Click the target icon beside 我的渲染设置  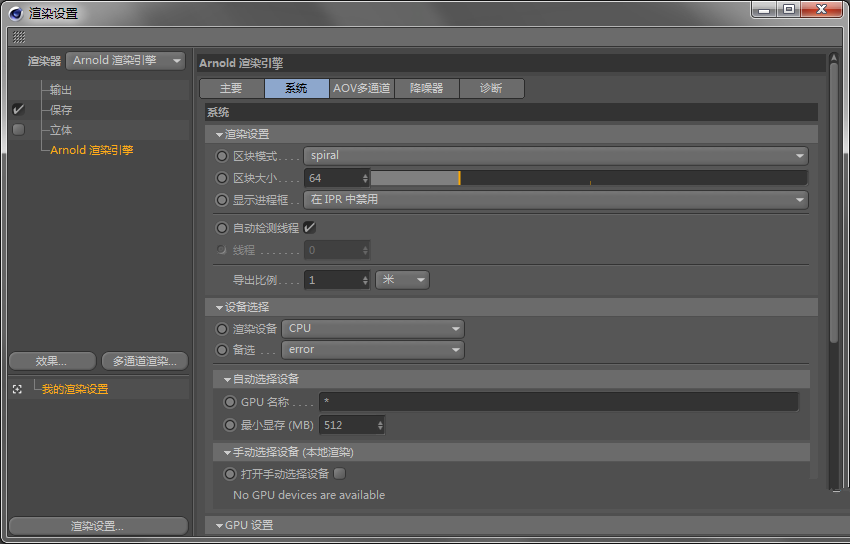click(x=17, y=389)
